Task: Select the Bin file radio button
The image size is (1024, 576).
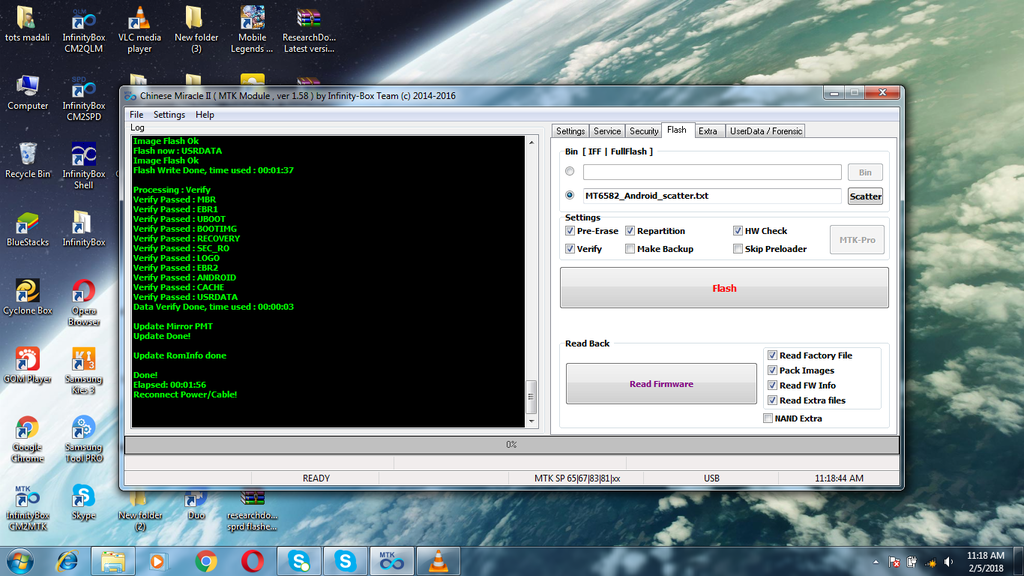Action: pos(570,172)
